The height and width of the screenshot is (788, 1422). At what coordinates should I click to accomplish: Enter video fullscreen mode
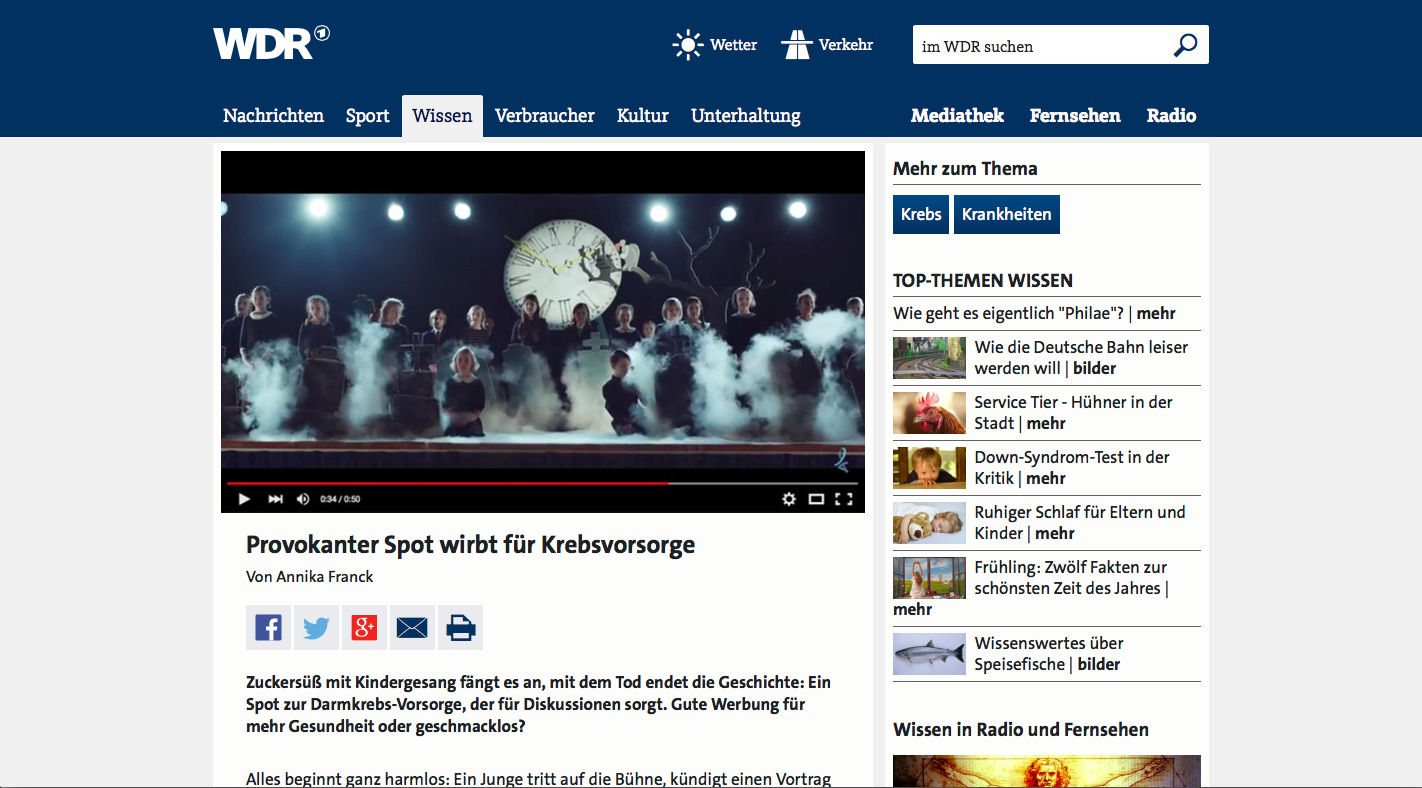[x=844, y=499]
